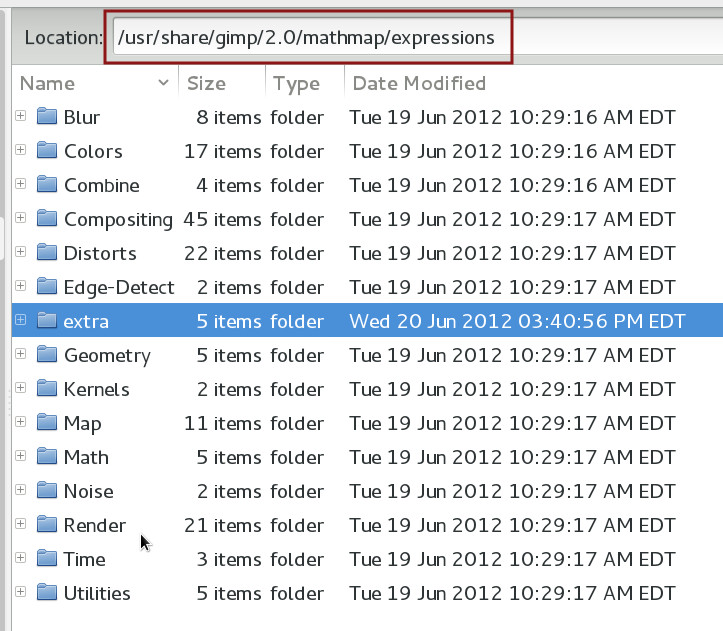The width and height of the screenshot is (723, 631).
Task: Expand the Blur folder tree node
Action: (x=20, y=116)
